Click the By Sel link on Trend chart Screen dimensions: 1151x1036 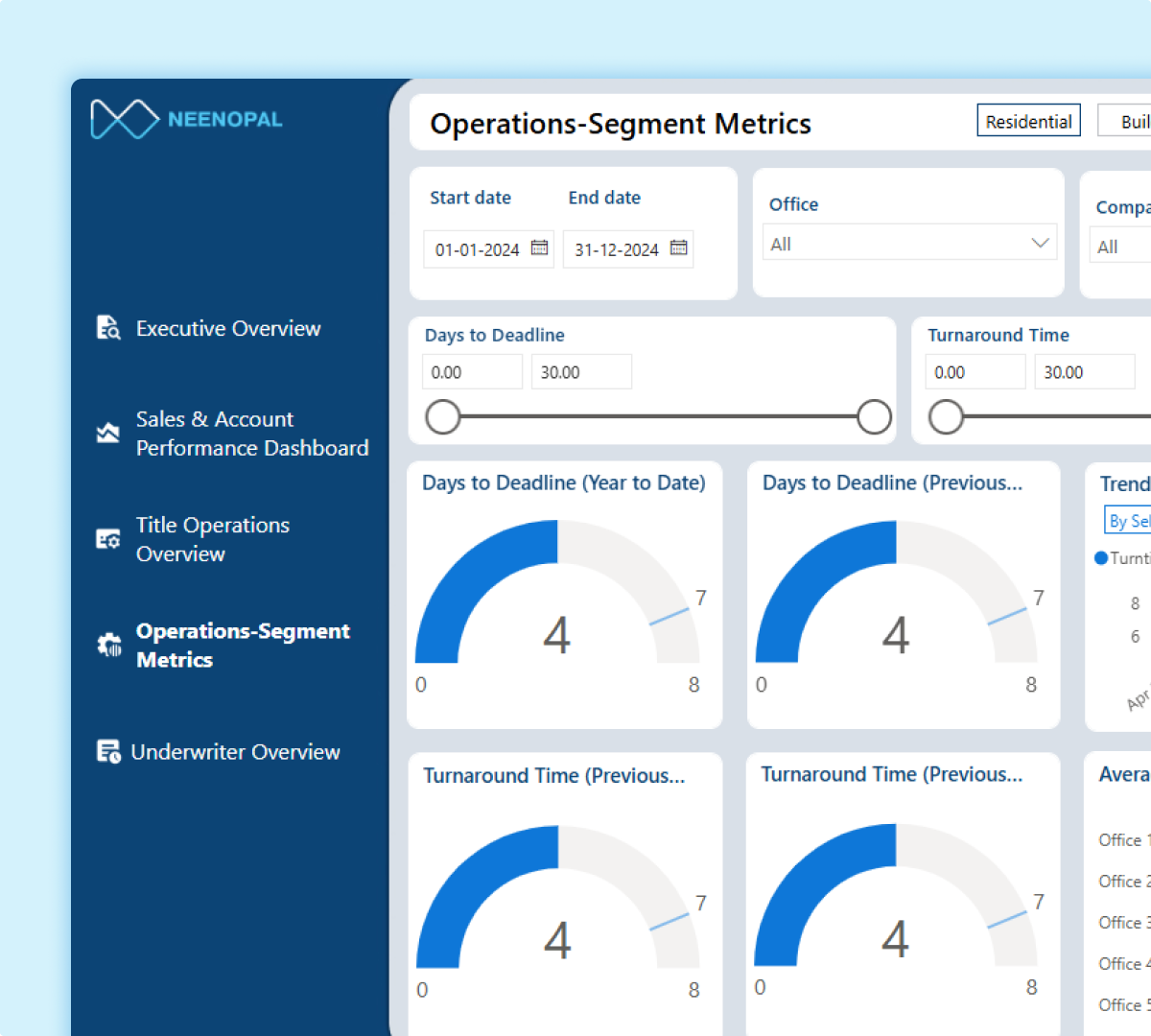[x=1132, y=520]
